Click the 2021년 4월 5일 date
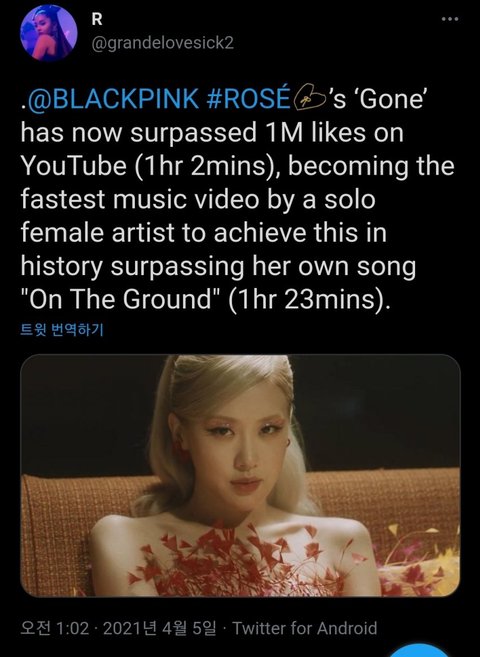The image size is (480, 657). pos(160,628)
